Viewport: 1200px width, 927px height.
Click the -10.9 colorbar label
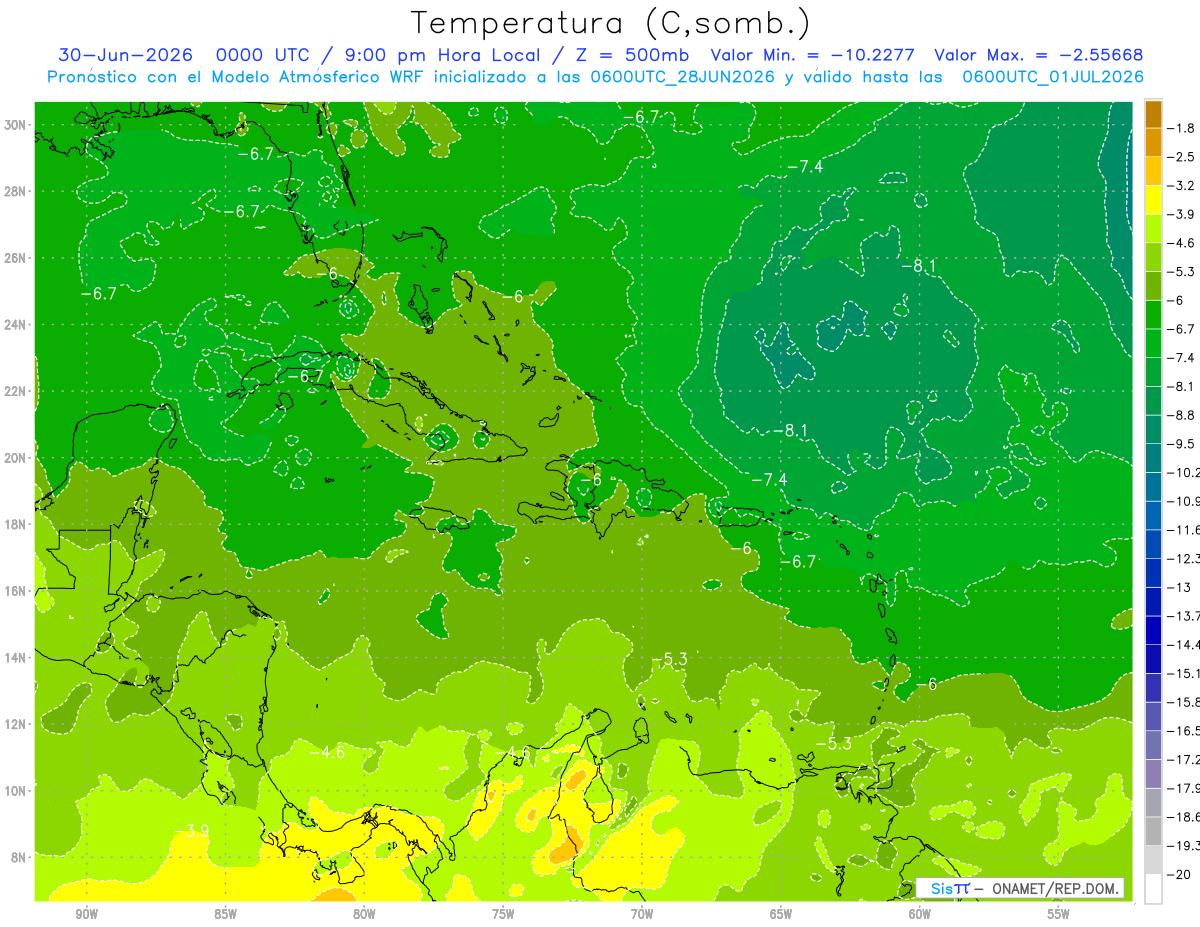pos(1182,501)
